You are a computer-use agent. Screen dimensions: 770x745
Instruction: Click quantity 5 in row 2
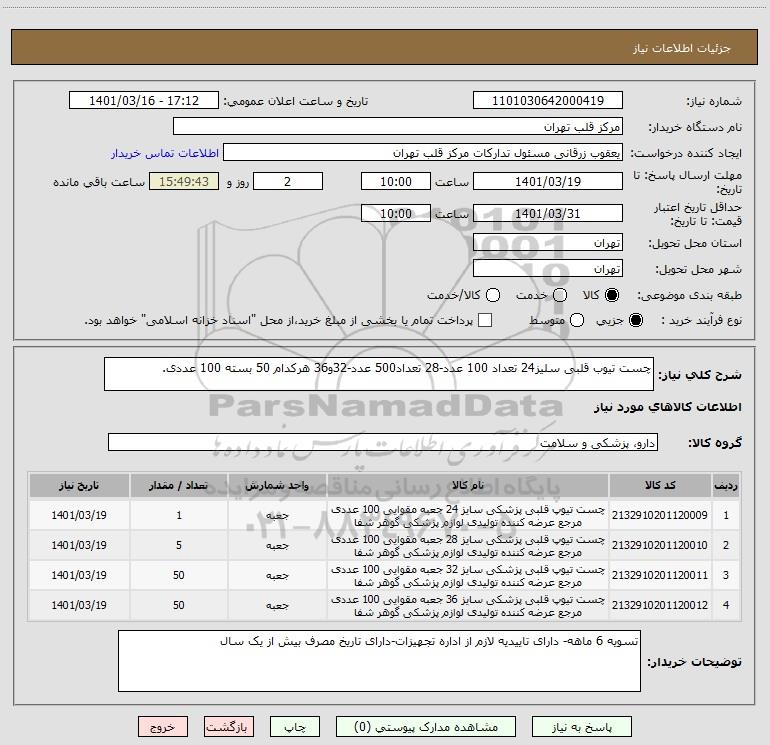[179, 545]
